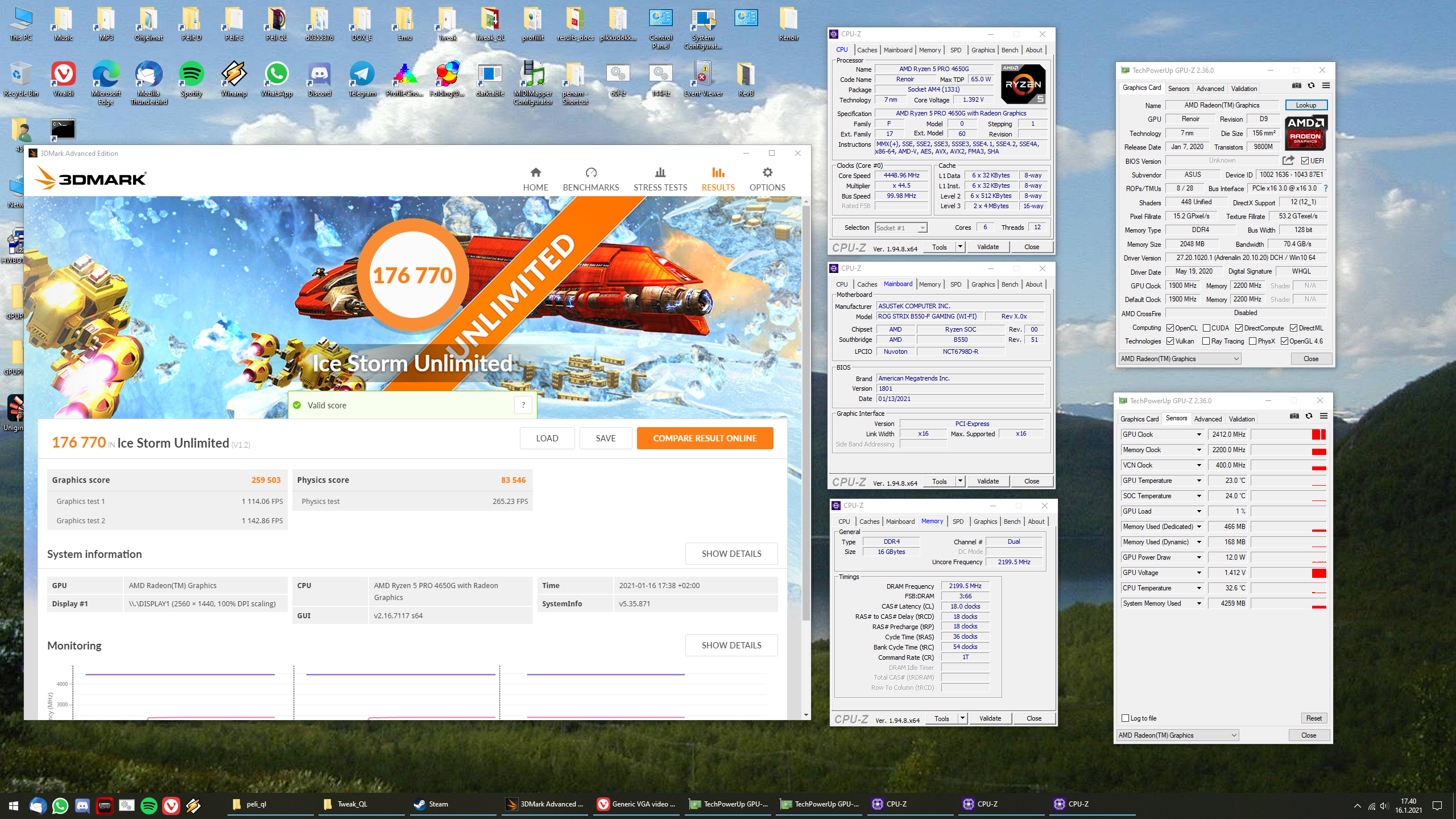Click the valid score help question mark
This screenshot has height=819, width=1456.
523,405
